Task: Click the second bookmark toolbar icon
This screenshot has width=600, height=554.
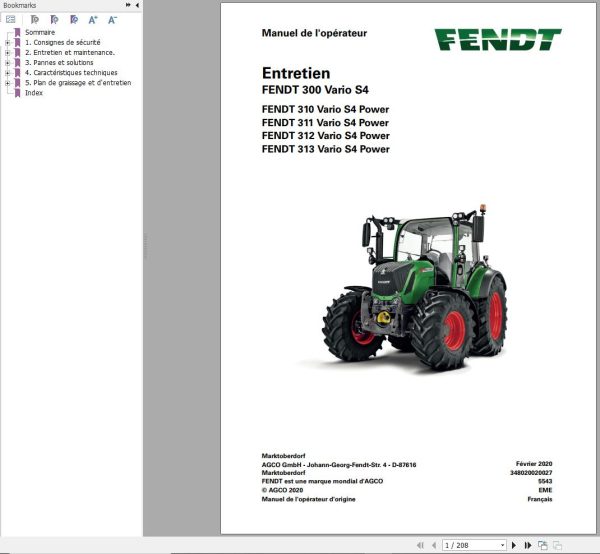Action: click(x=55, y=20)
